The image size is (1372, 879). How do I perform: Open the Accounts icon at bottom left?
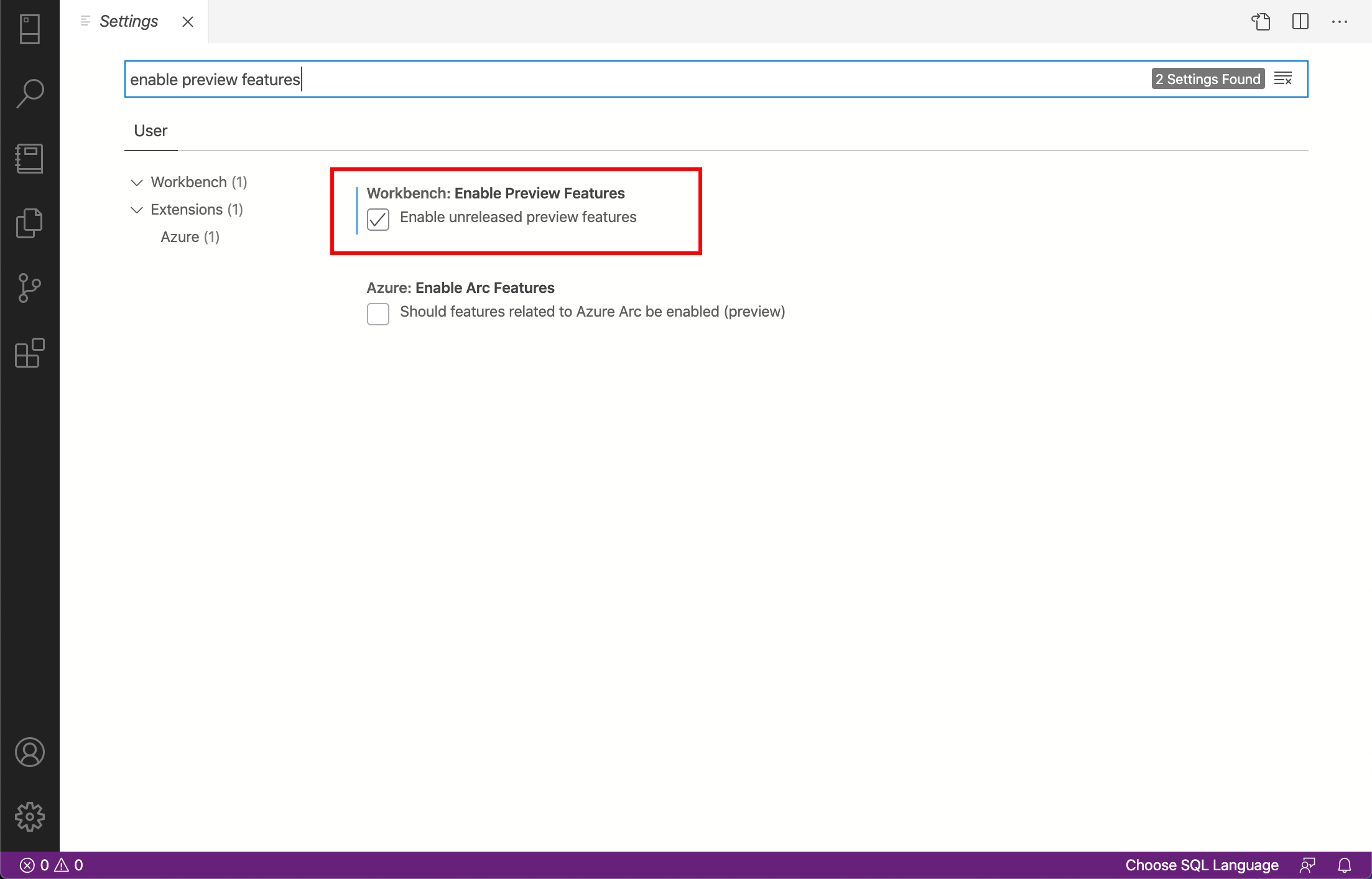(29, 751)
